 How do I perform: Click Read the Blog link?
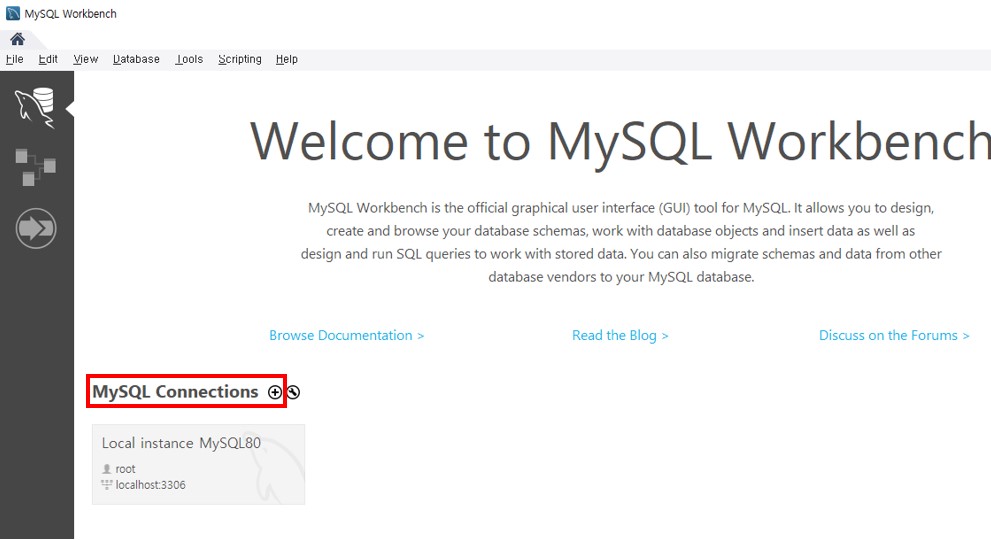tap(620, 336)
